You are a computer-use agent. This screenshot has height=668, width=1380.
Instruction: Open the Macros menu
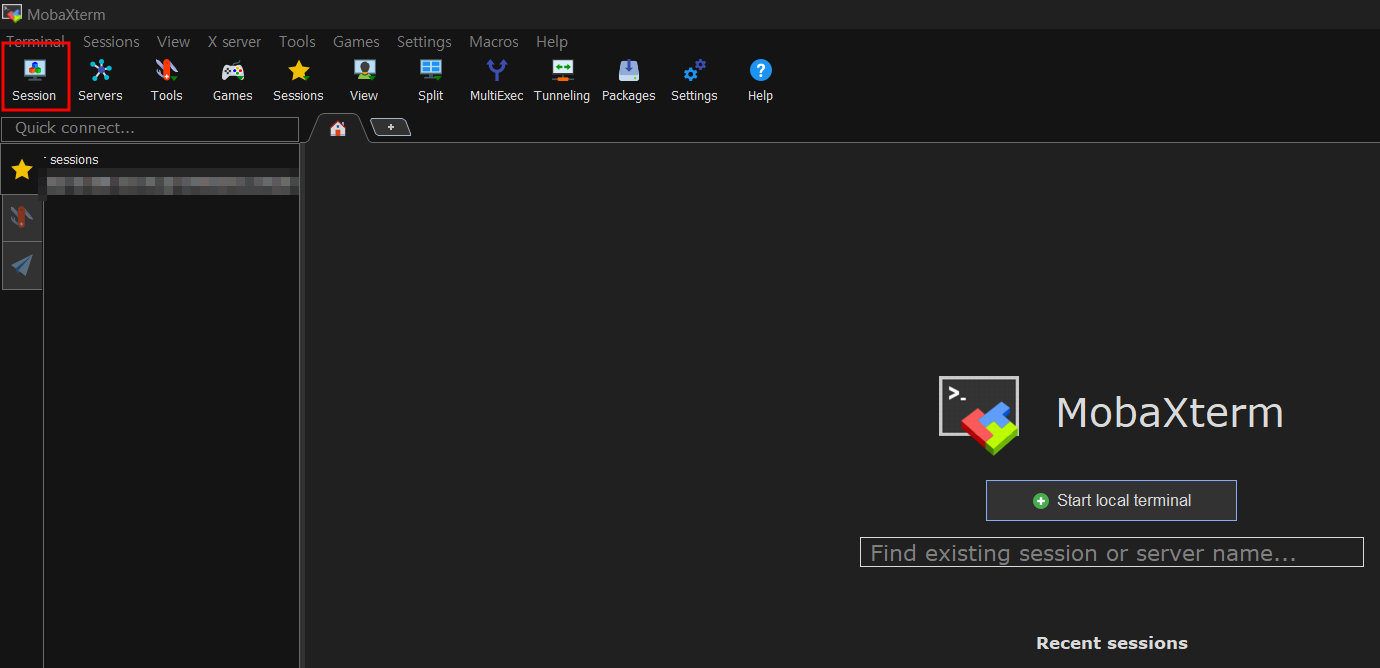click(494, 42)
